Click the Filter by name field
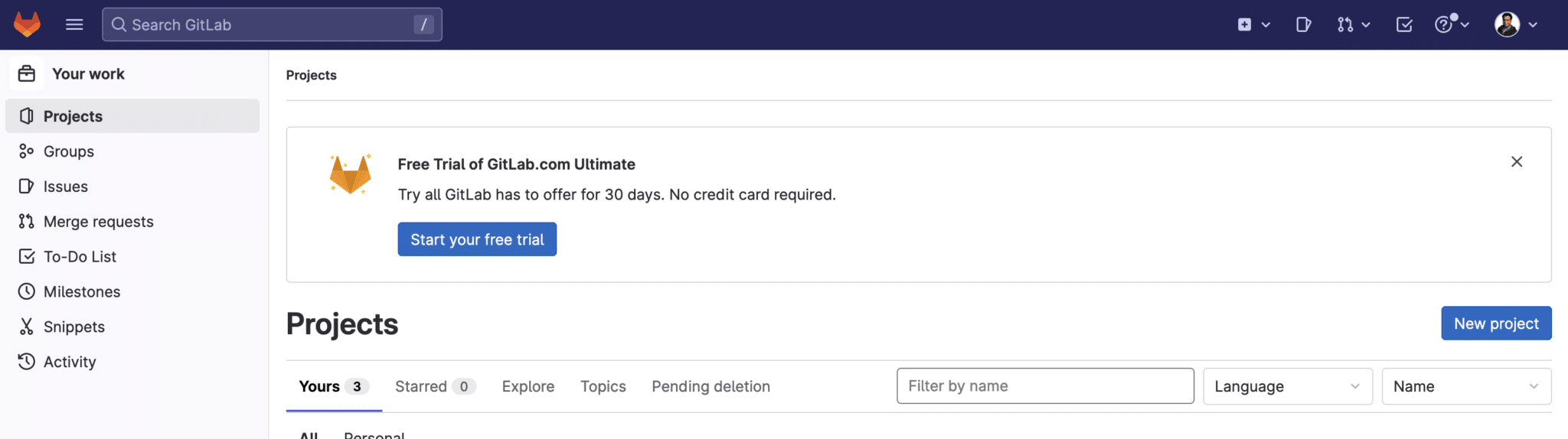 click(x=1044, y=386)
